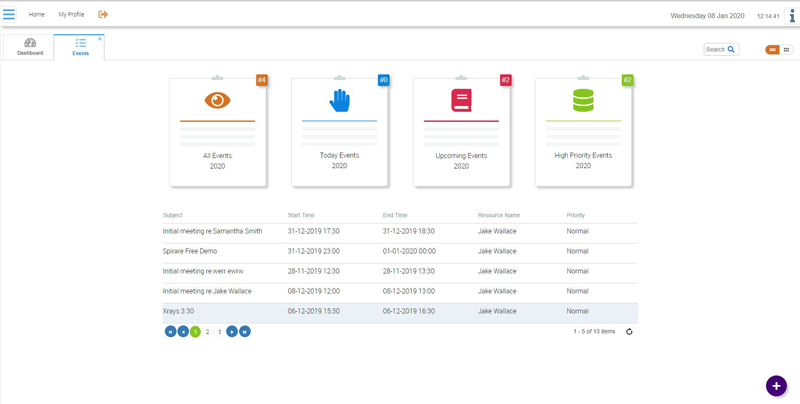
Task: Go to last page of events
Action: (x=245, y=332)
